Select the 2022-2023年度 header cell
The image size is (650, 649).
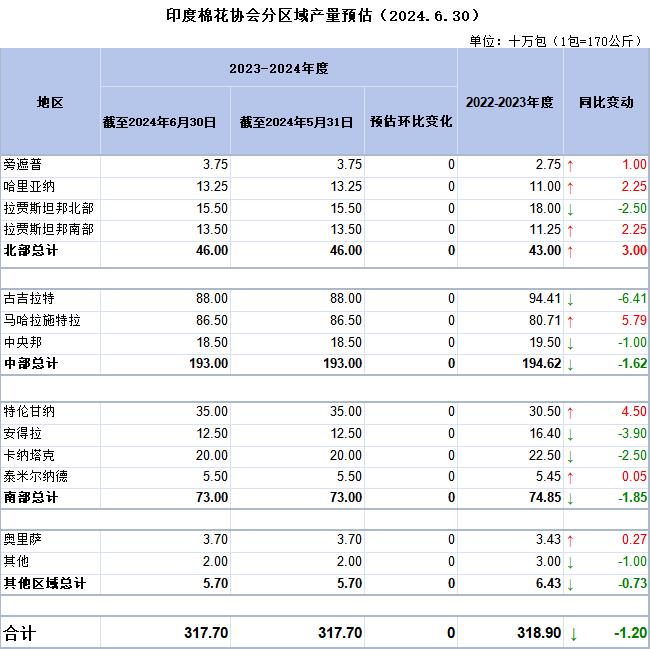point(510,102)
